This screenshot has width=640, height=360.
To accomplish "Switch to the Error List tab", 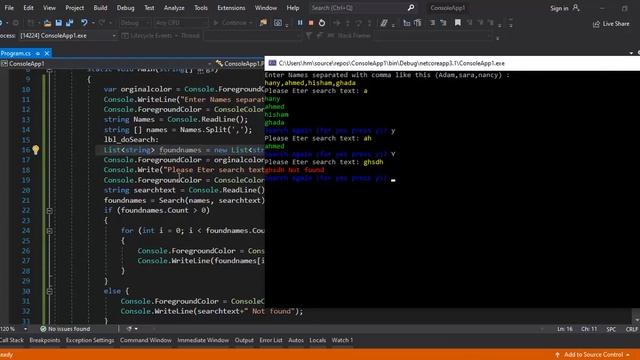I will tap(271, 340).
